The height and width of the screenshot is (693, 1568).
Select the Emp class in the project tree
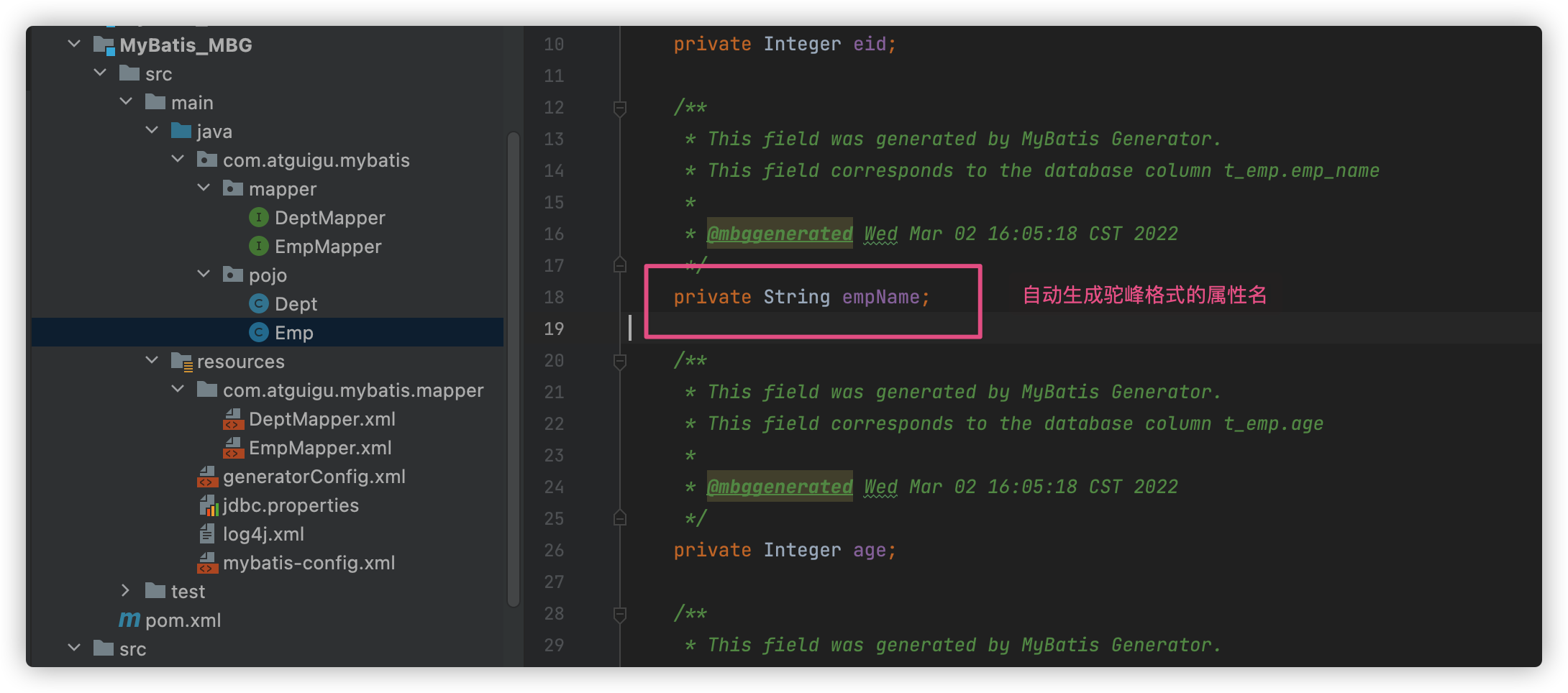pyautogui.click(x=293, y=332)
